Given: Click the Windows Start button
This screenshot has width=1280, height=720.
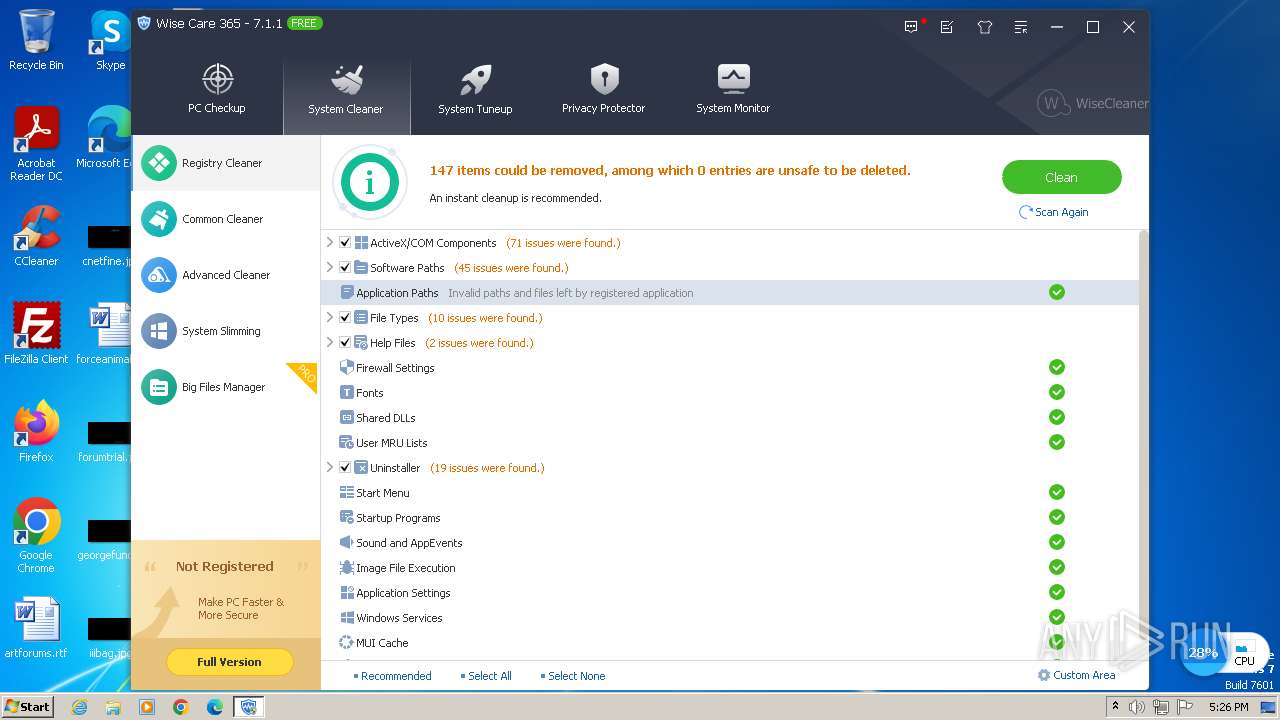Looking at the screenshot, I should (27, 706).
